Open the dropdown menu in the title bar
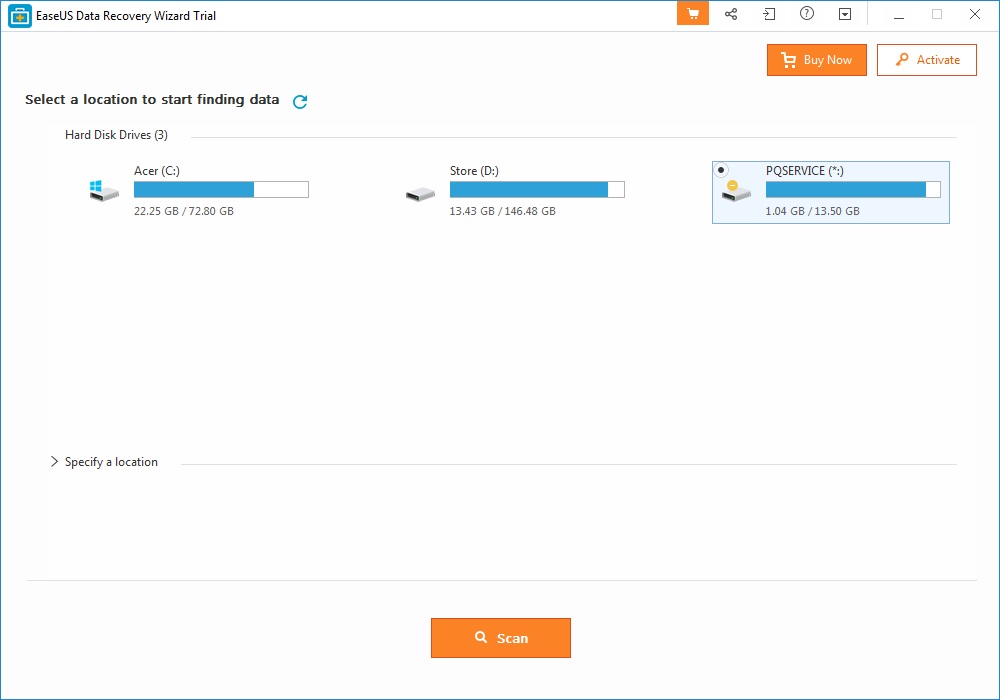The width and height of the screenshot is (1000, 700). [x=845, y=14]
